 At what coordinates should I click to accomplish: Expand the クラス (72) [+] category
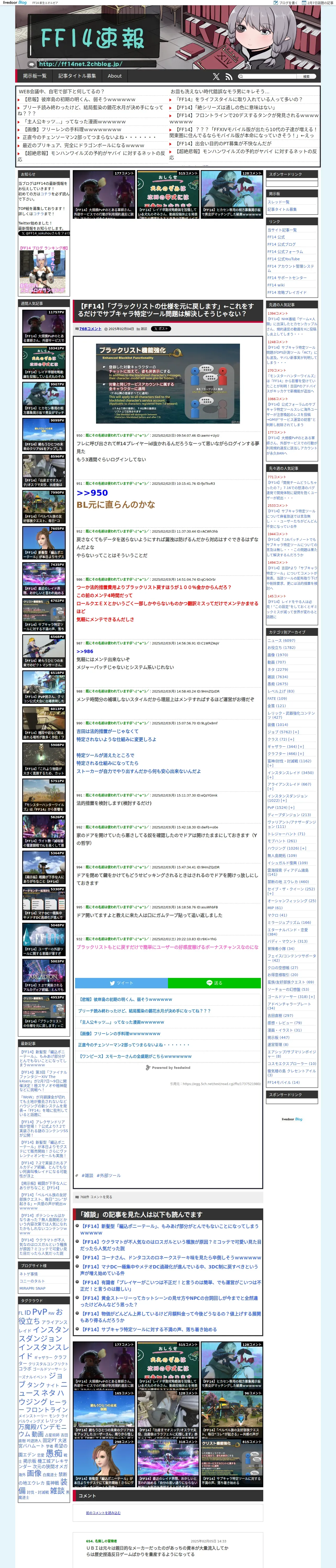[281, 740]
